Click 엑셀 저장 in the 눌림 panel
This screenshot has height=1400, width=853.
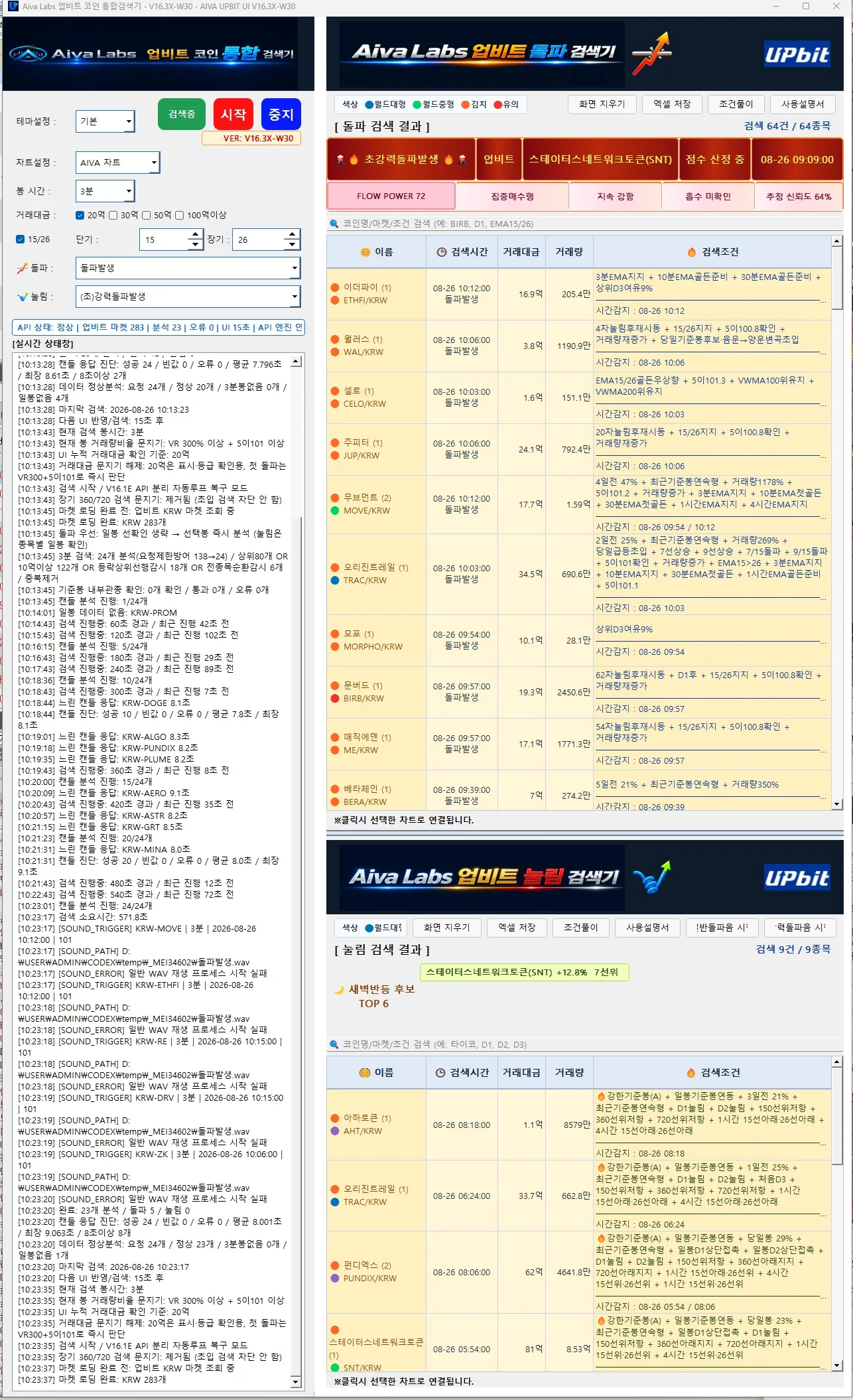[517, 928]
